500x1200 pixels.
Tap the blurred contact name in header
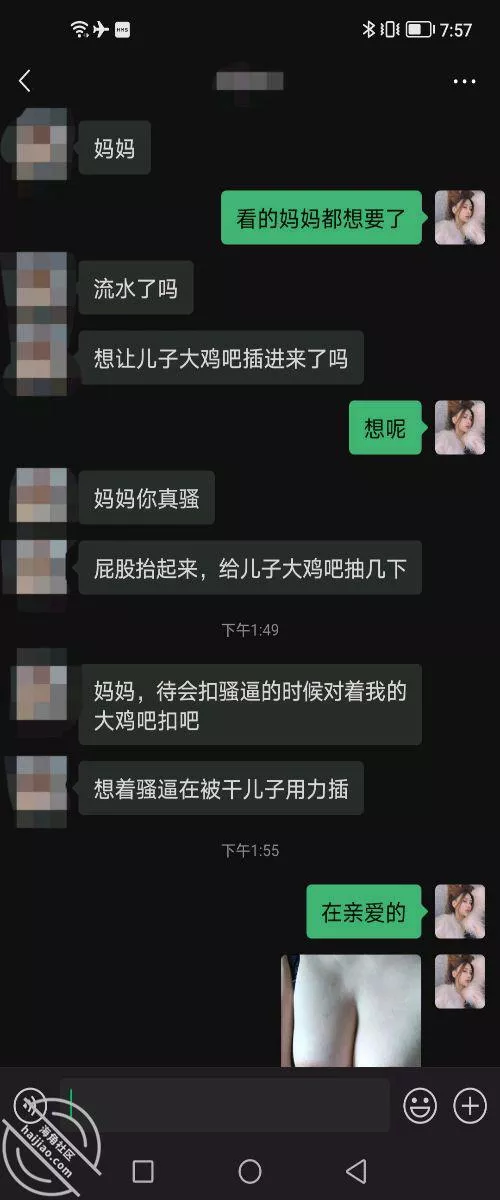click(250, 81)
